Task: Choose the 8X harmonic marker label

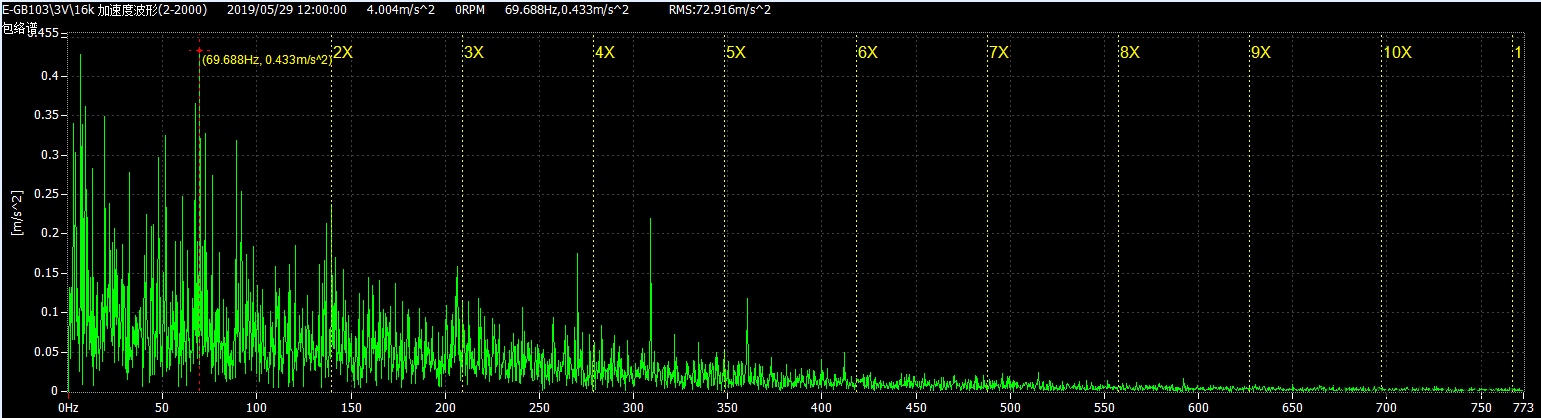Action: [x=1130, y=52]
